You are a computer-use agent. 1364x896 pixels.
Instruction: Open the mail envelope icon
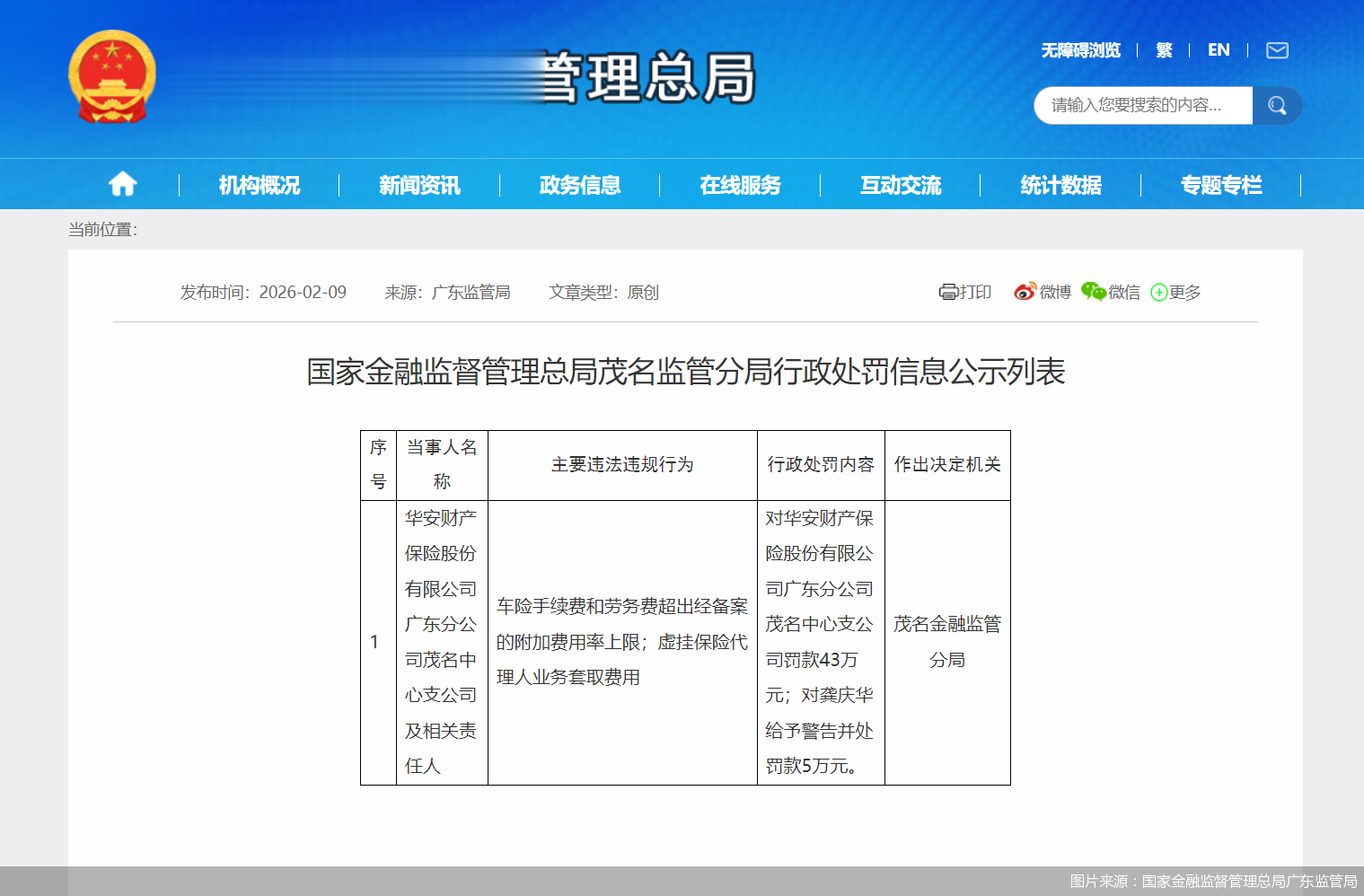coord(1277,50)
